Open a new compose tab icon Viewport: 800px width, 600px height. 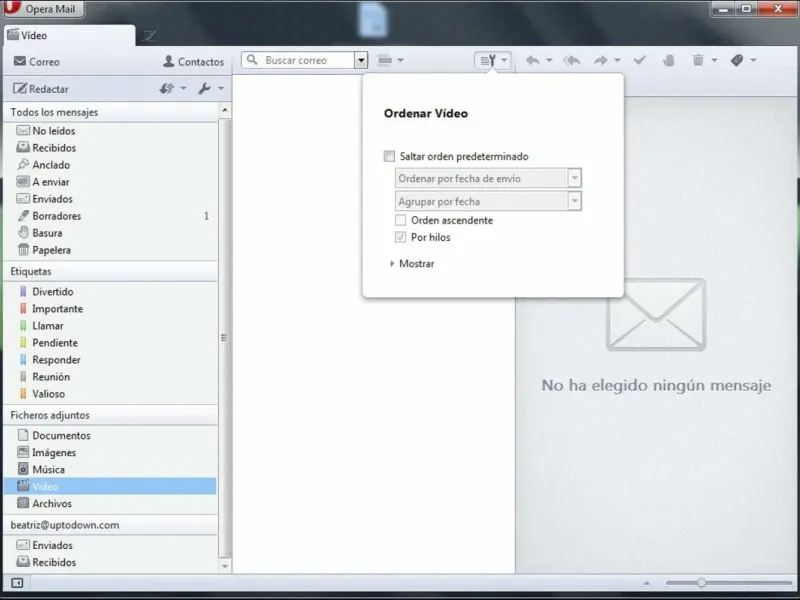coord(149,35)
